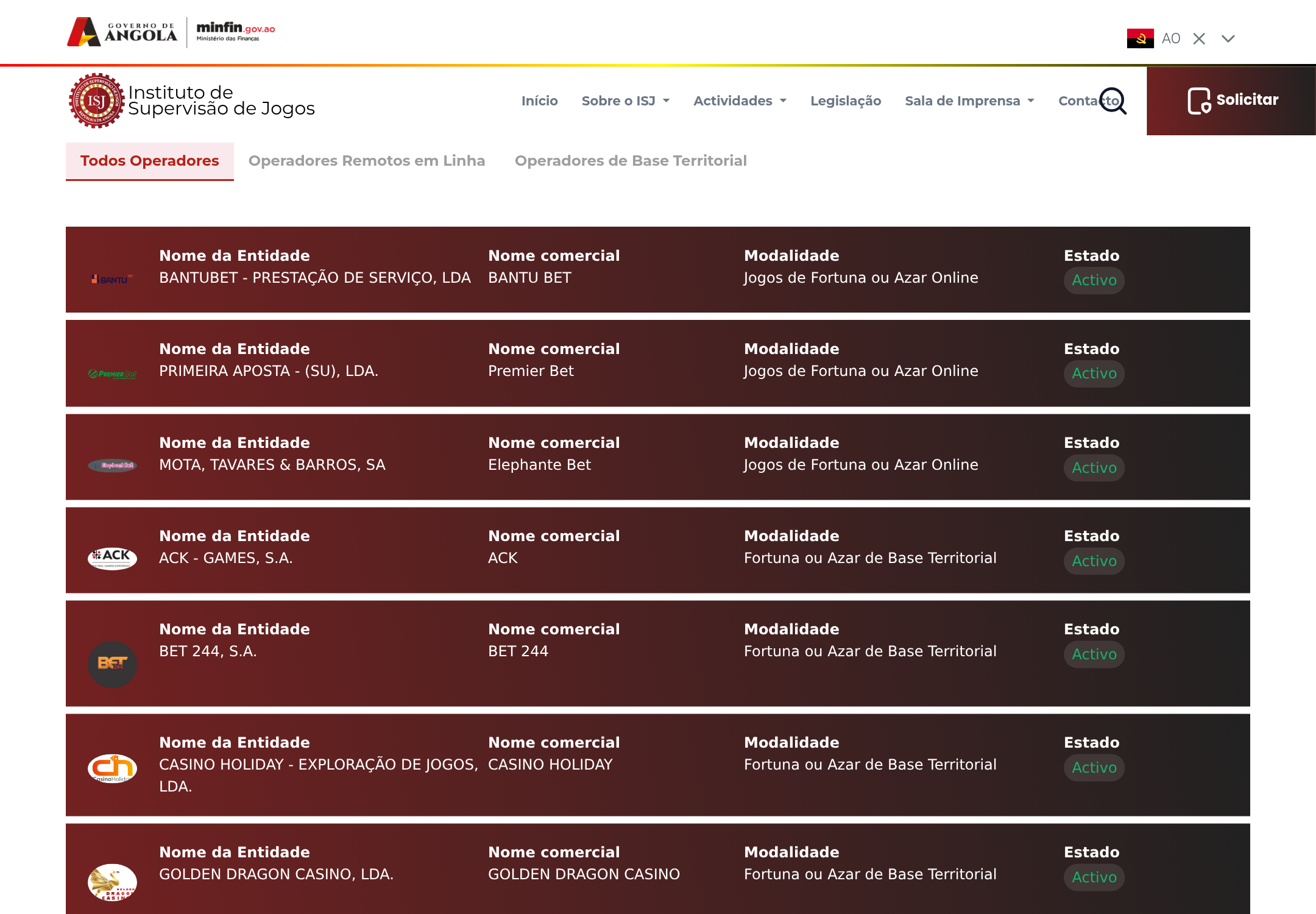
Task: Click the ISJ round seal logo
Action: click(96, 101)
